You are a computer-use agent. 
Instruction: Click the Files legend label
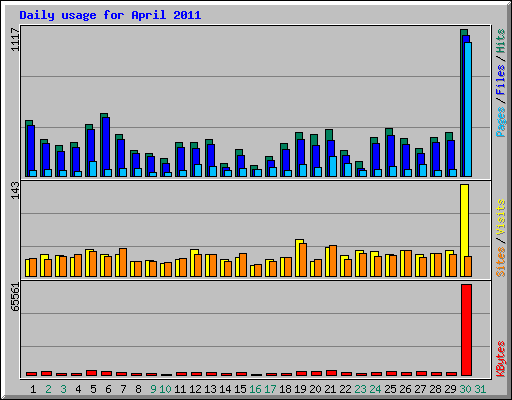(501, 80)
